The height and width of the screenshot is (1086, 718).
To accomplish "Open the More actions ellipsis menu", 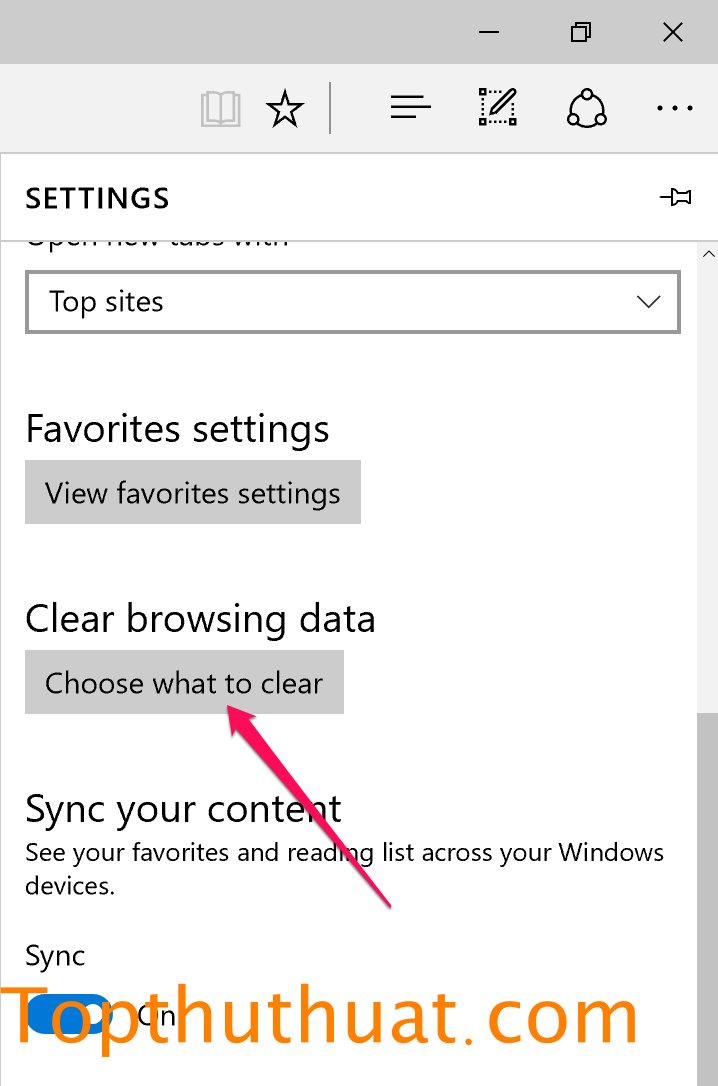I will tap(675, 108).
